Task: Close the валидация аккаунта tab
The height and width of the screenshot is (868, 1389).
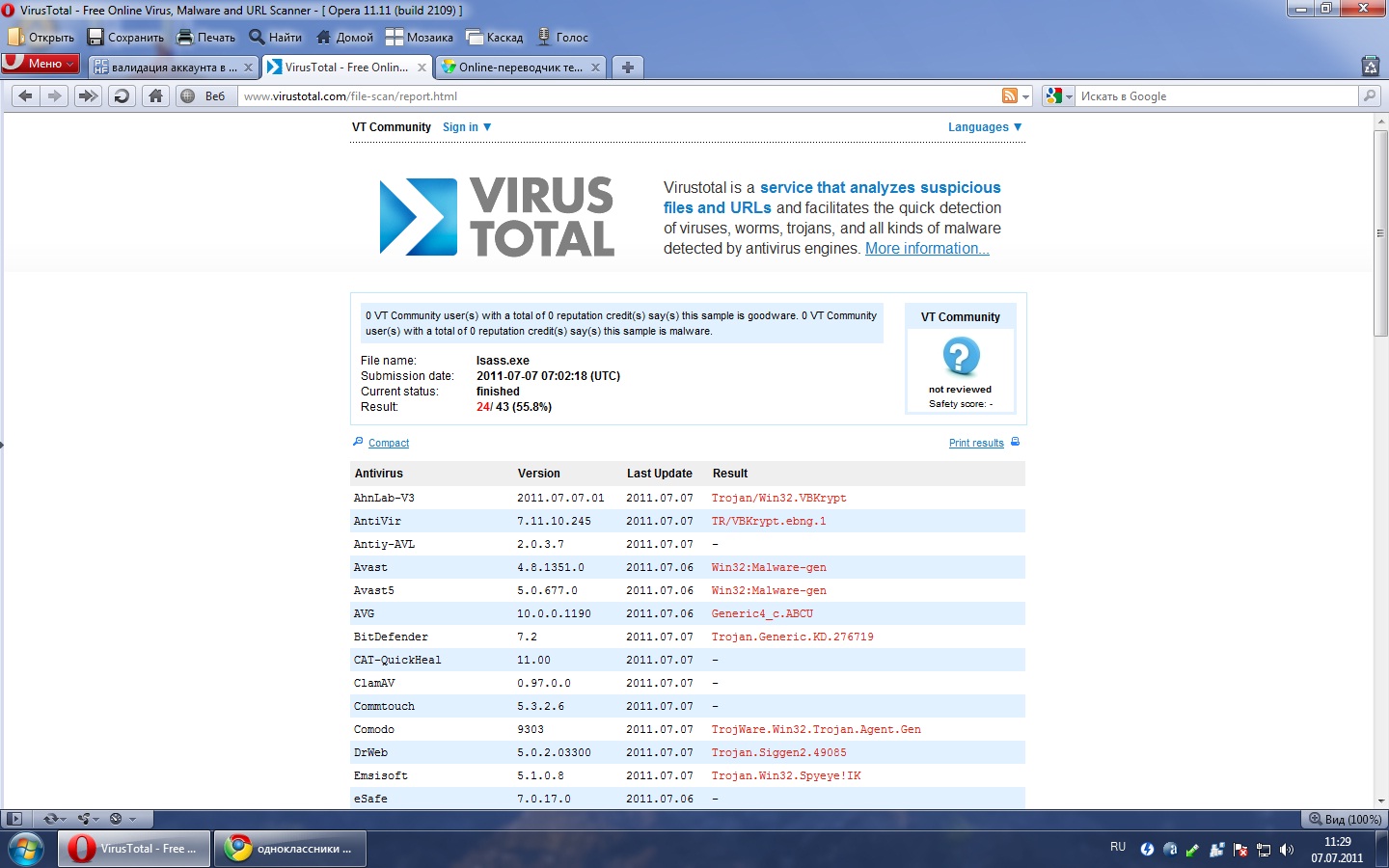Action: pos(248,68)
